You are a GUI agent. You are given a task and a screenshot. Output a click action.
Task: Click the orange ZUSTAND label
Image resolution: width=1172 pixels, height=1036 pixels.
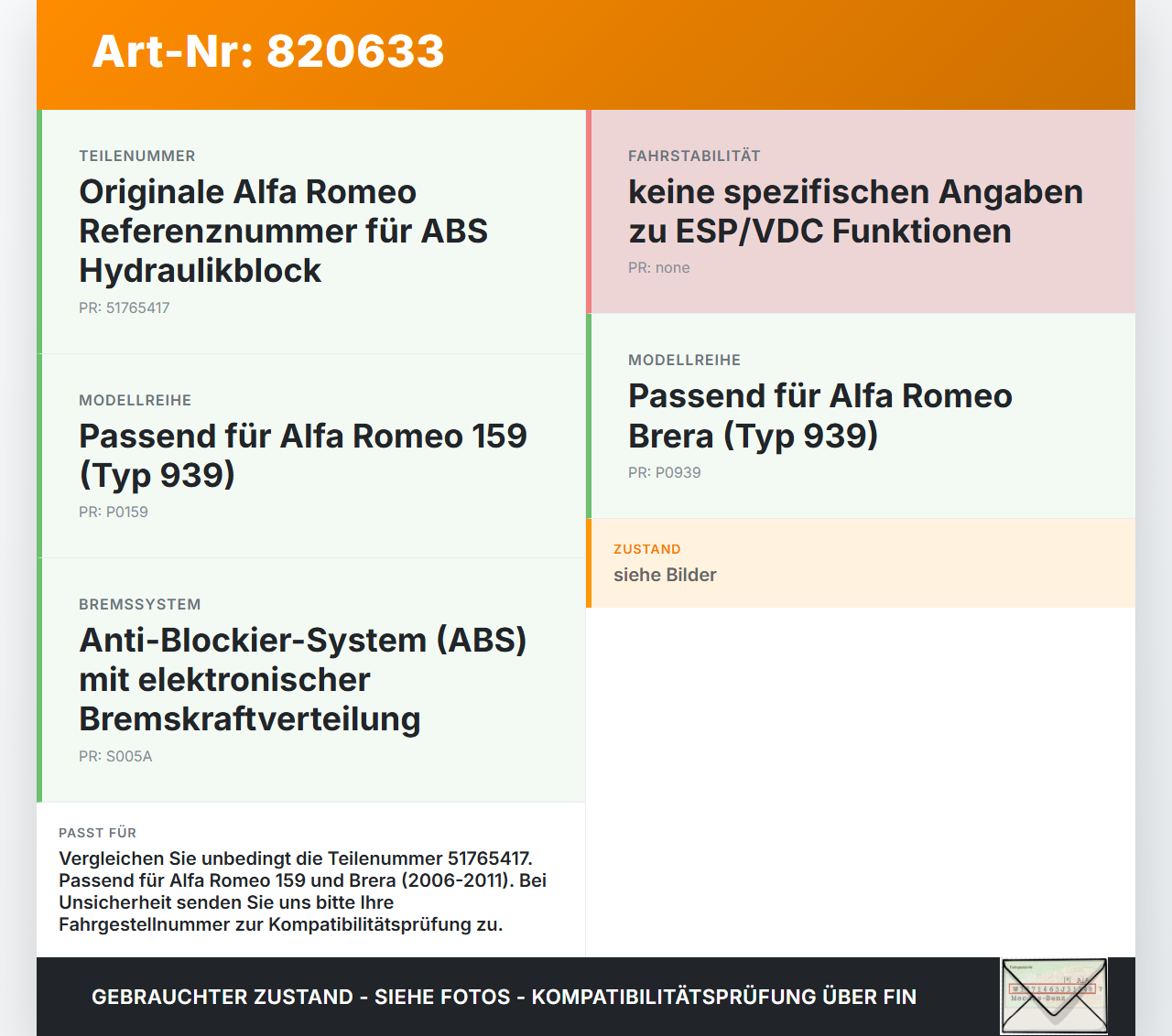(647, 549)
